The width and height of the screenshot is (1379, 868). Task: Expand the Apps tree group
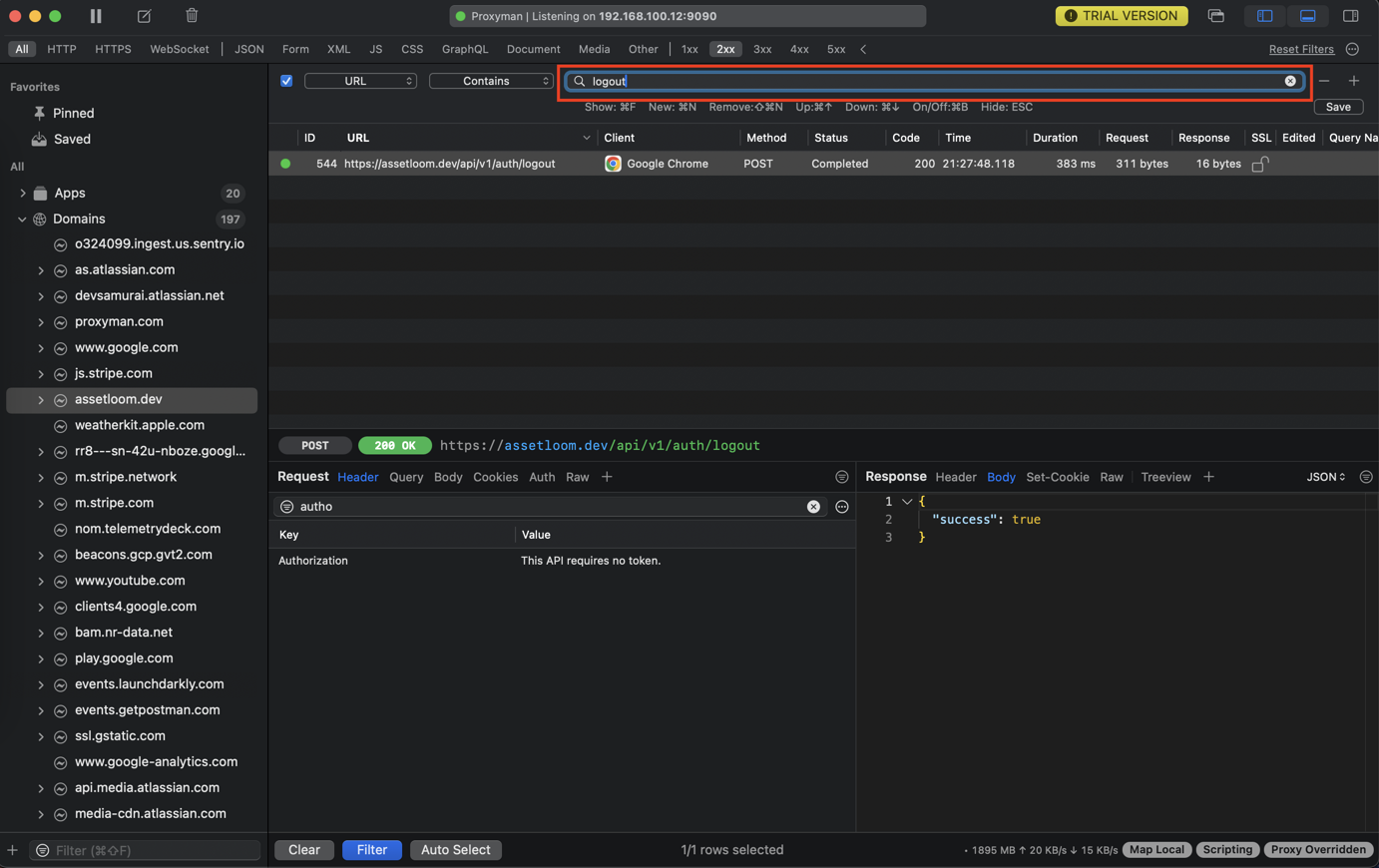22,193
